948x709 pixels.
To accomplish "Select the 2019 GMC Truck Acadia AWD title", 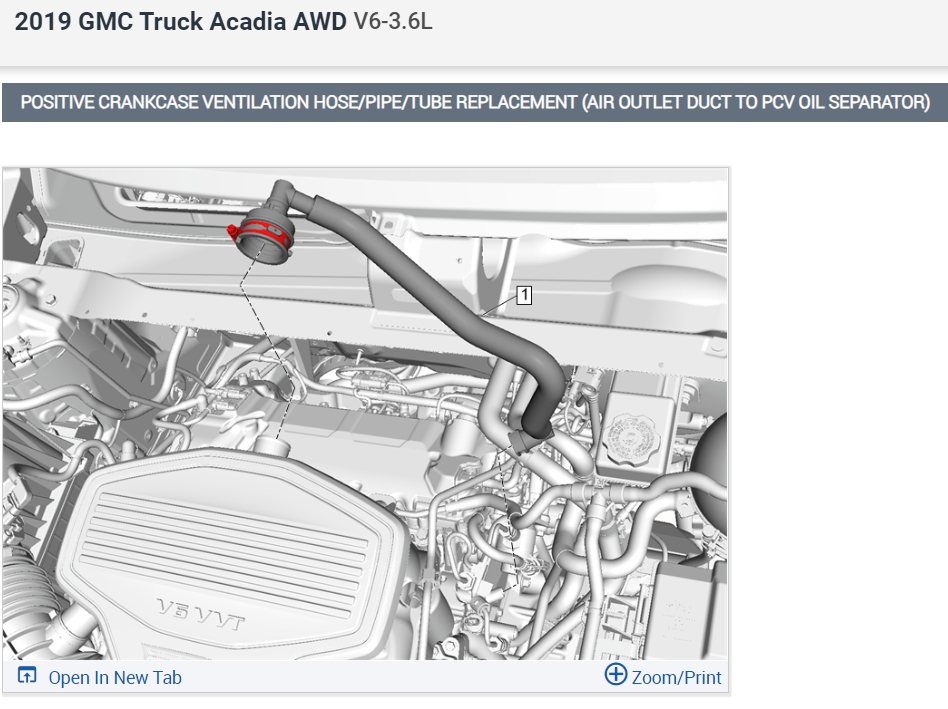I will (x=180, y=22).
